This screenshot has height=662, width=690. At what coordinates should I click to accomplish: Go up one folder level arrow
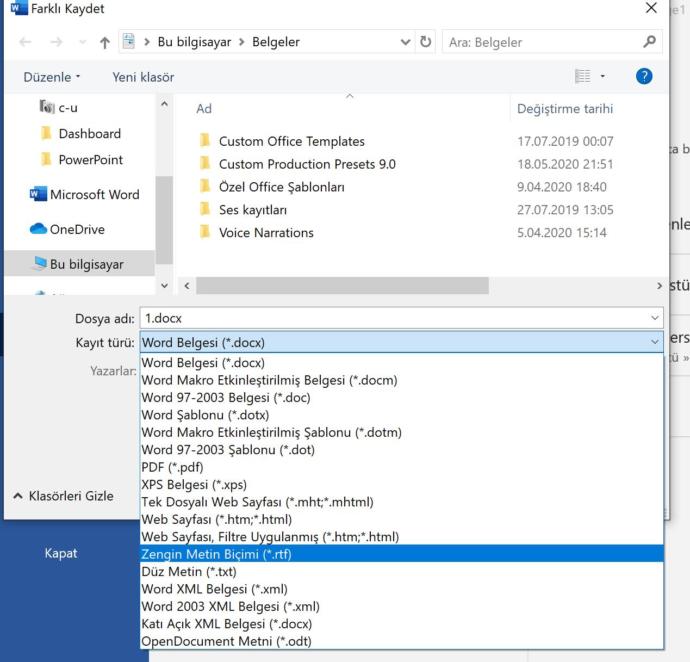(104, 42)
